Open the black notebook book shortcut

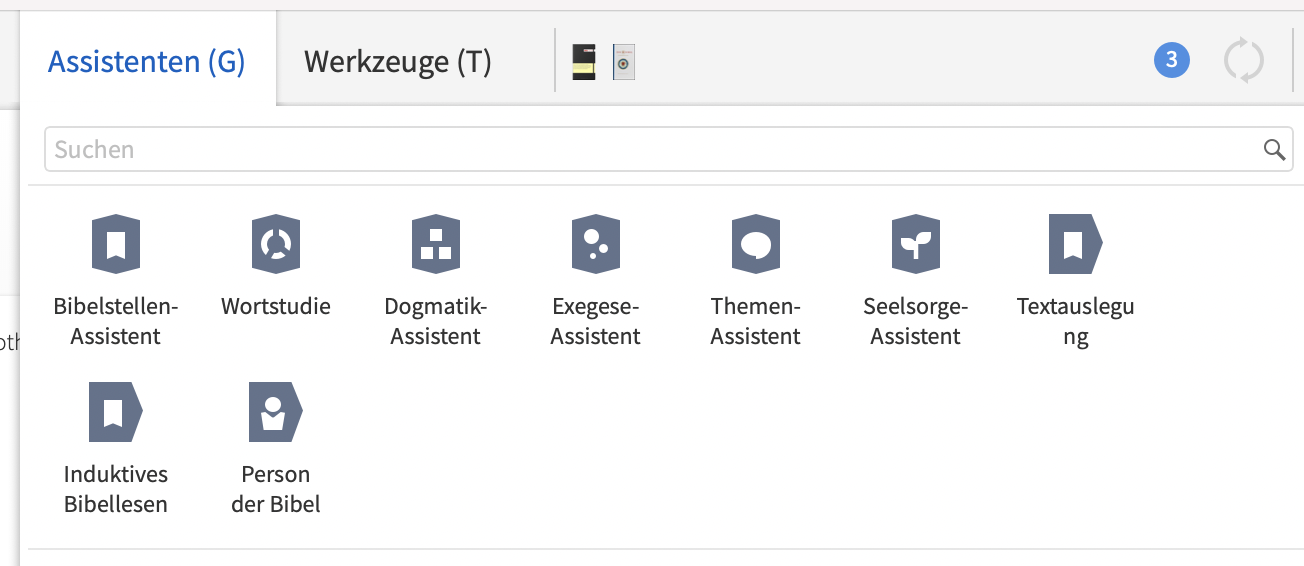(584, 62)
